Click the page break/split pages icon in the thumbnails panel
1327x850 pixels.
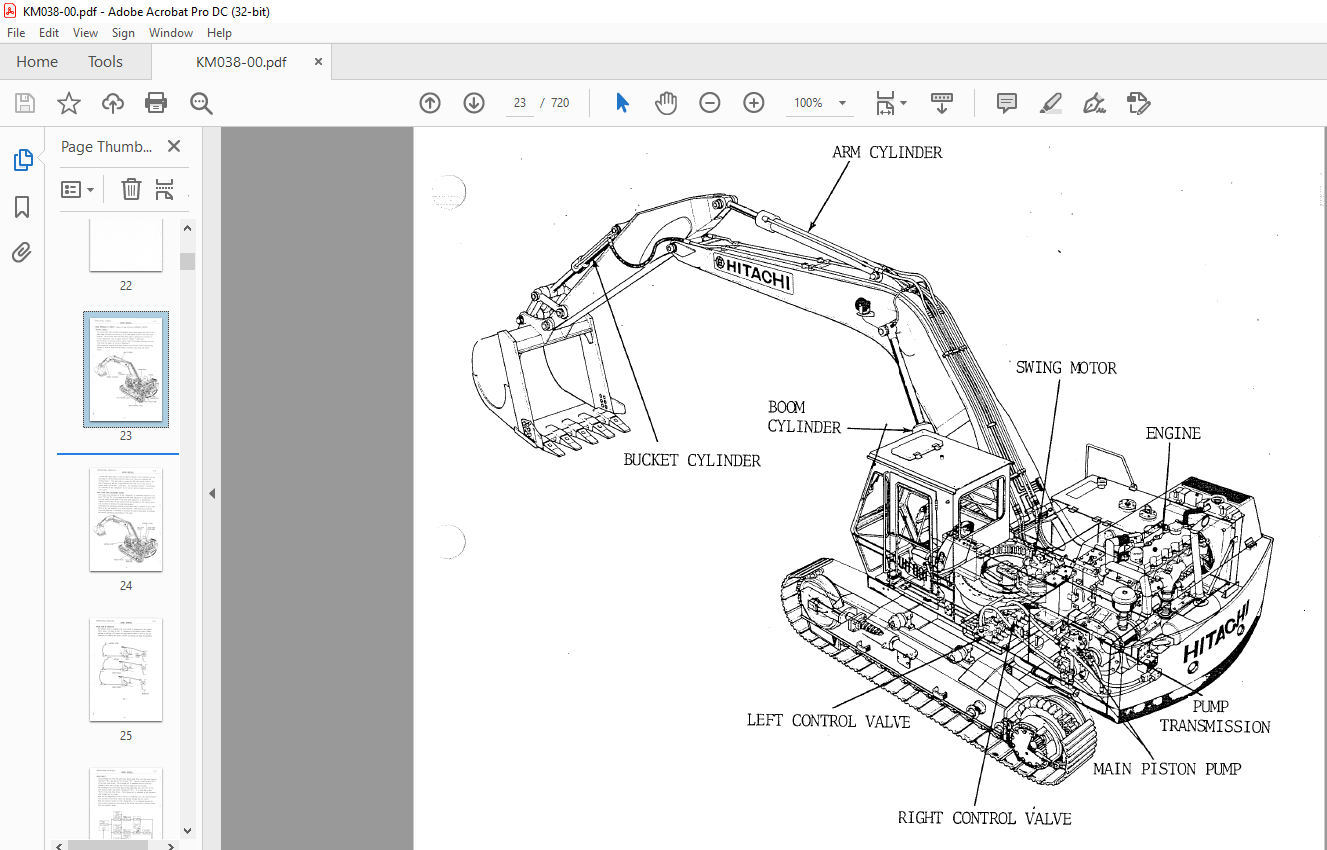165,189
